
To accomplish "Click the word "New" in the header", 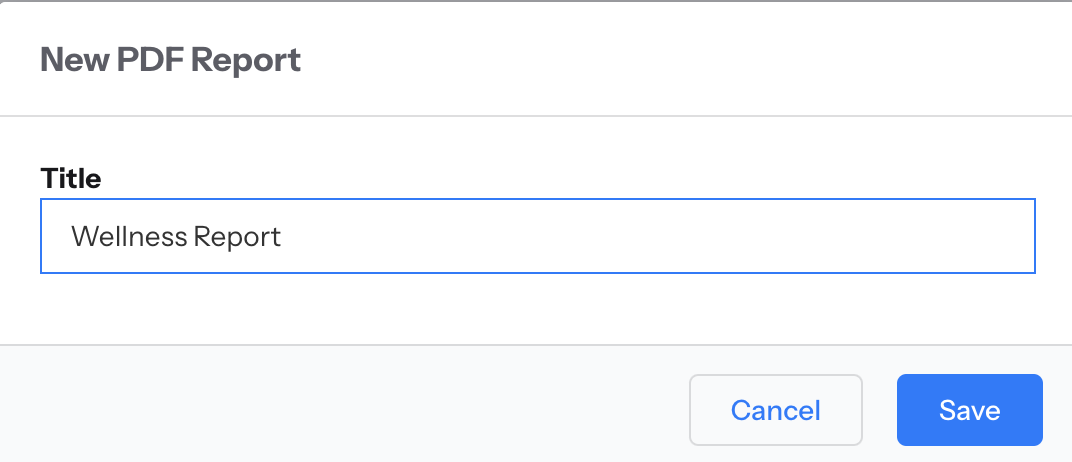I will coord(75,60).
